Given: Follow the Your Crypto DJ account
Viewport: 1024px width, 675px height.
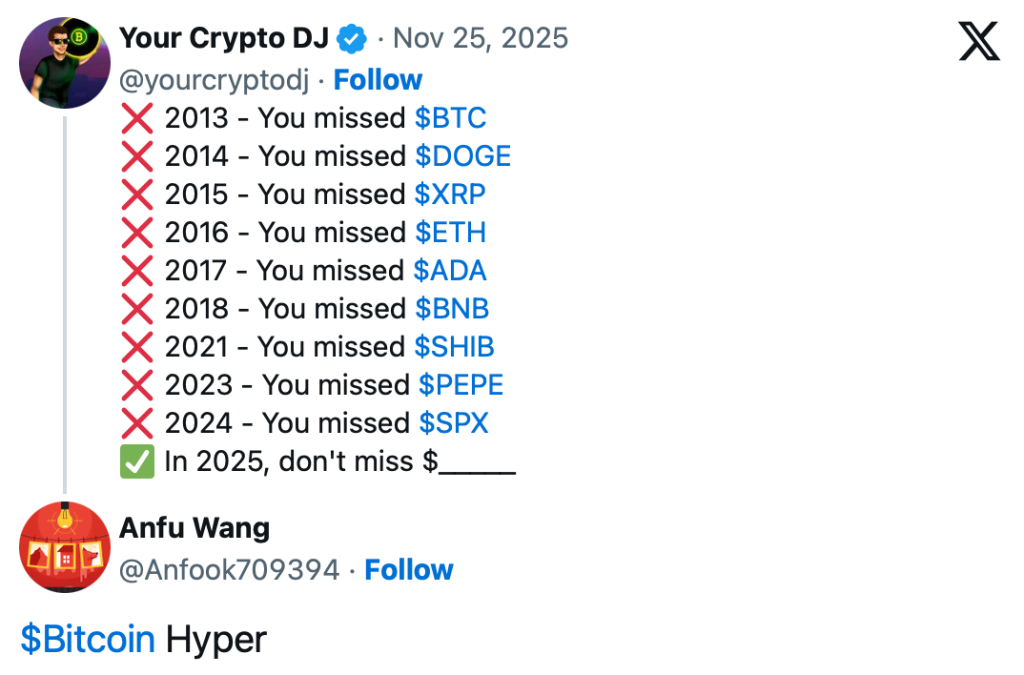Looking at the screenshot, I should [x=378, y=80].
